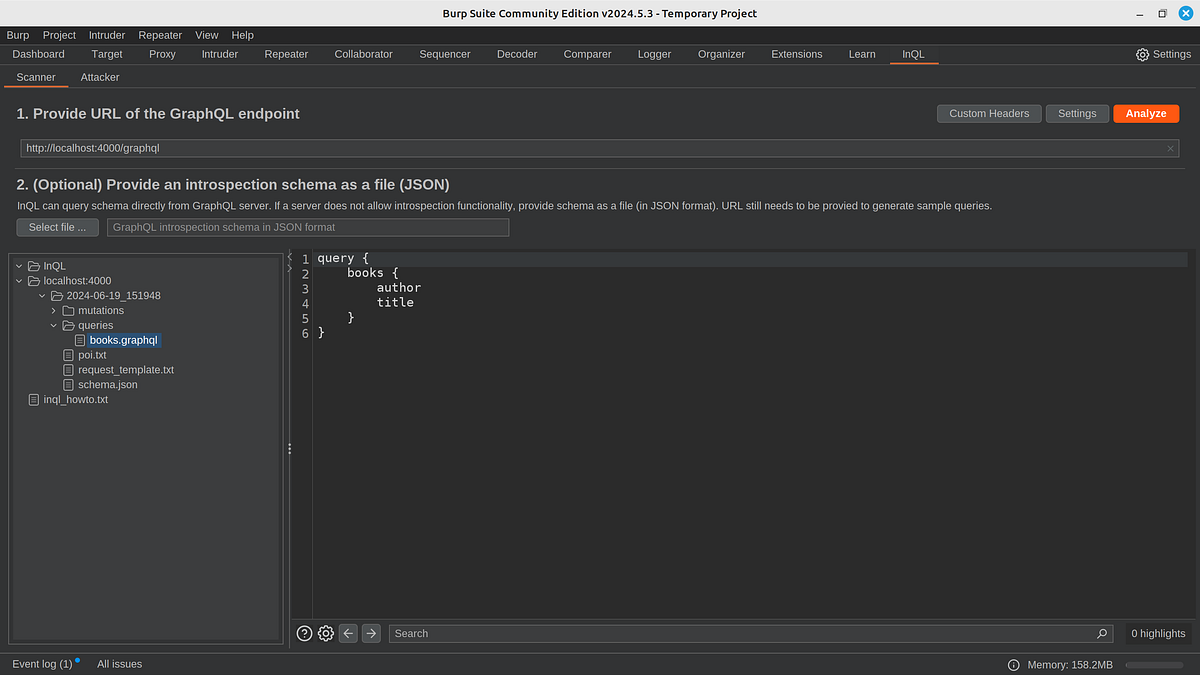This screenshot has width=1200, height=675.
Task: Open the Help menu
Action: 242,35
